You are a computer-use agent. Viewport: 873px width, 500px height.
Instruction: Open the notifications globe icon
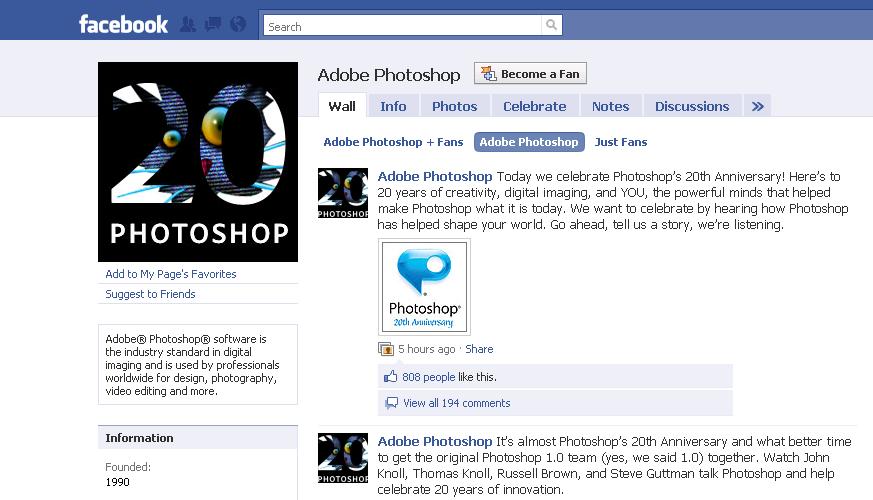click(x=238, y=24)
